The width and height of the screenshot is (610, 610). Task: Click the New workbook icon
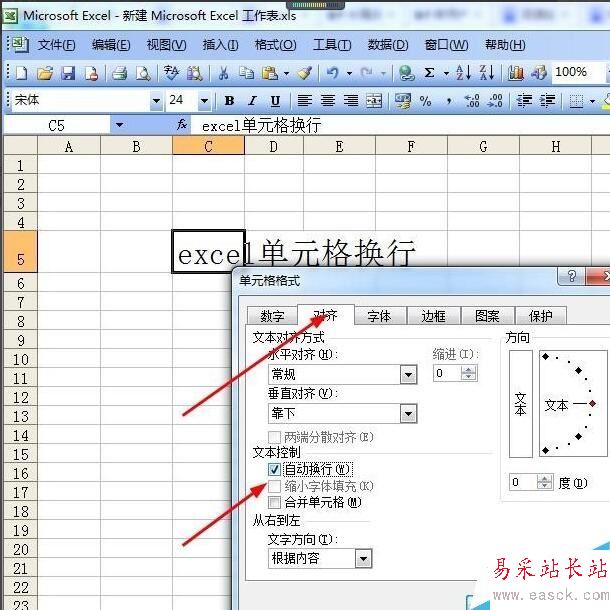tap(22, 73)
